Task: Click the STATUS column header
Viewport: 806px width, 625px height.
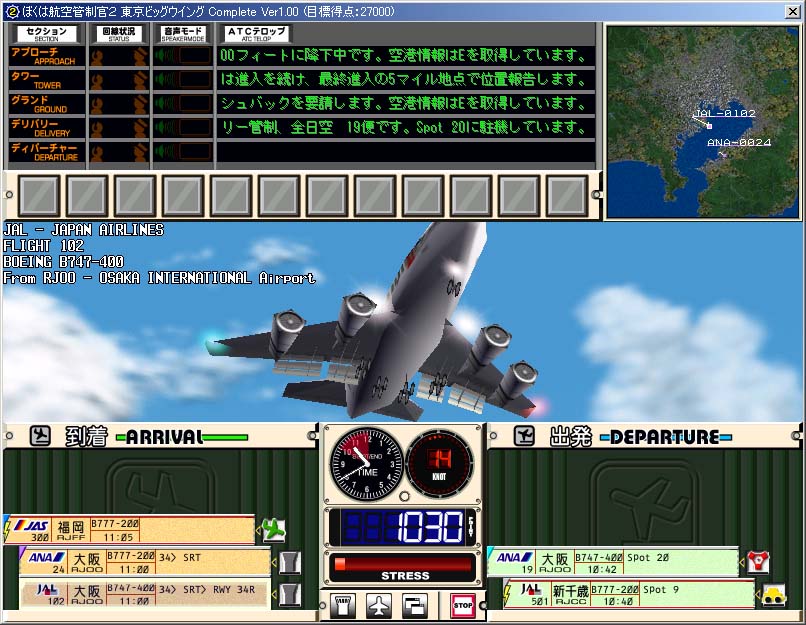Action: [x=119, y=34]
